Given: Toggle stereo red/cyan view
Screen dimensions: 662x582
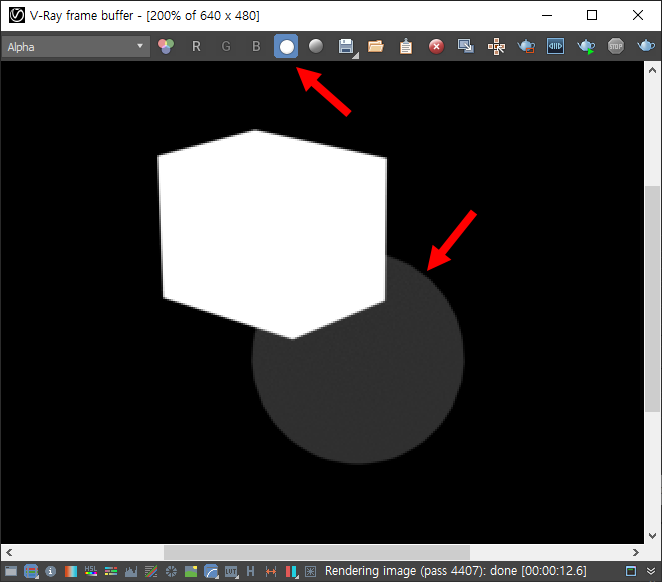Looking at the screenshot, I should [x=291, y=571].
